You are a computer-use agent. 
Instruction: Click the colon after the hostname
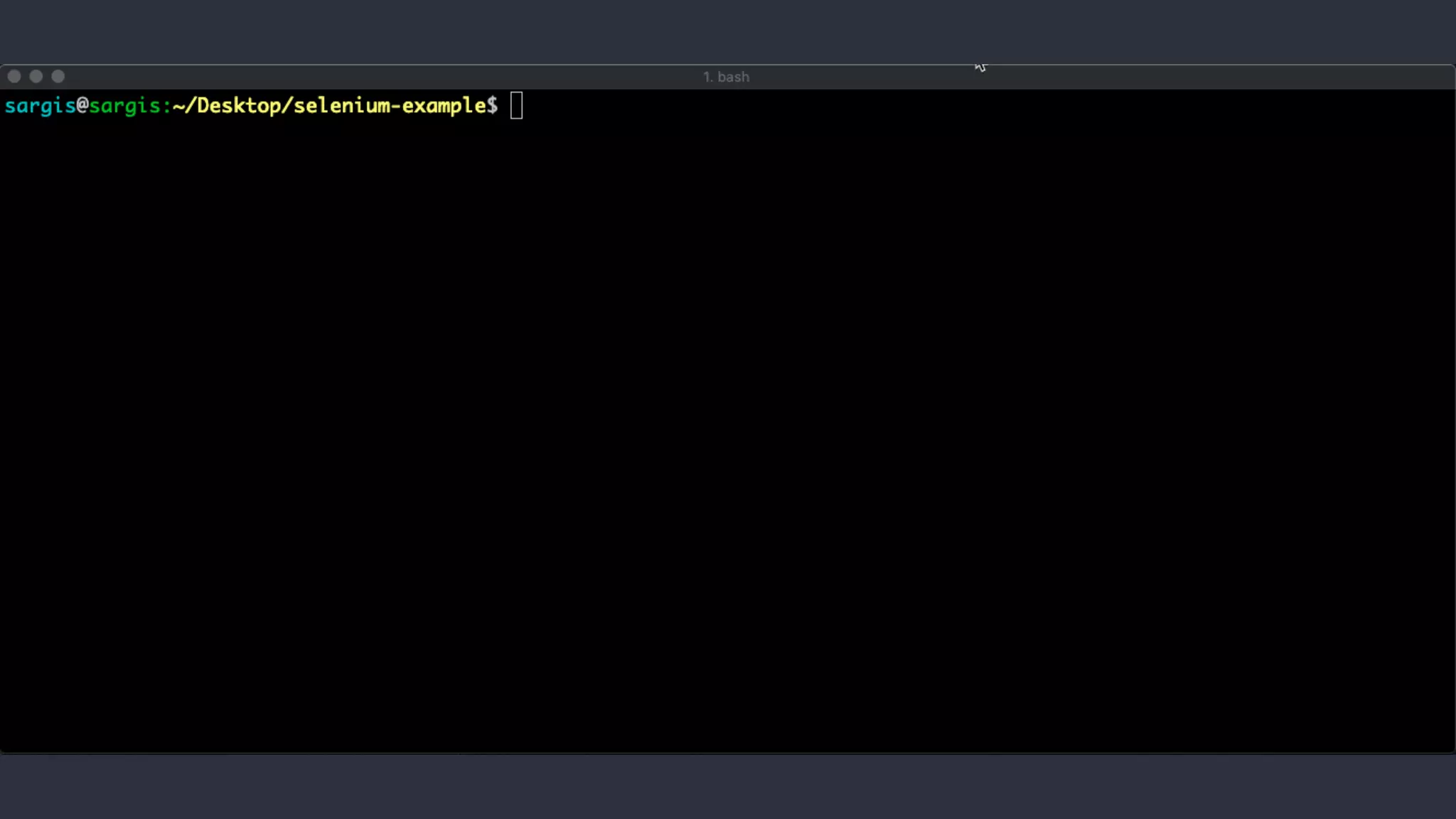pos(167,106)
